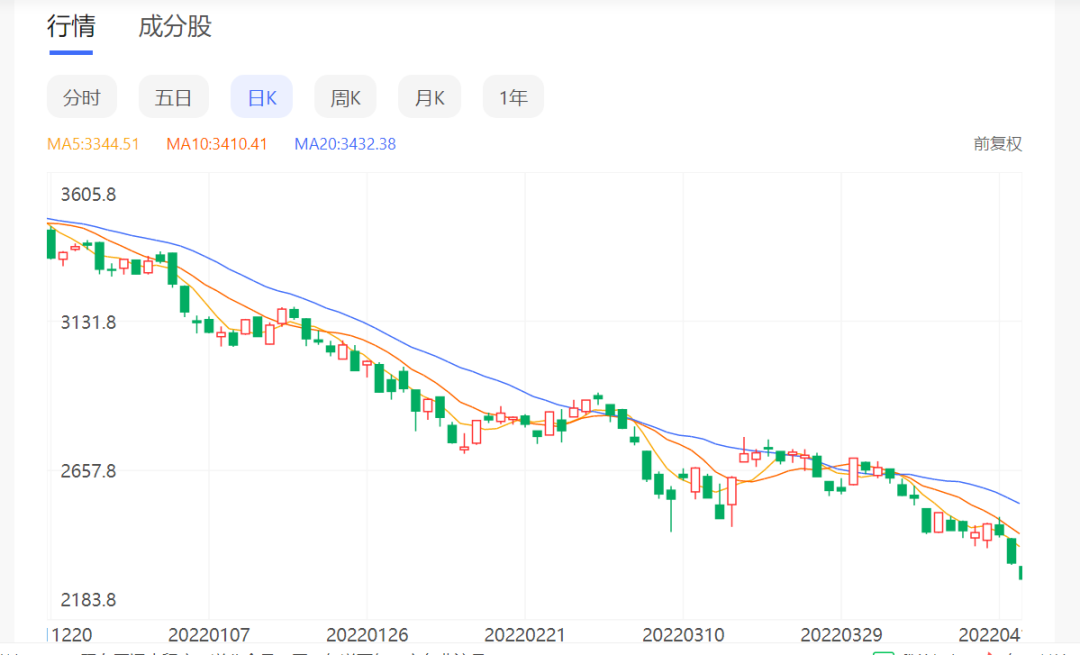Viewport: 1080px width, 655px height.
Task: Click the 20220107 date axis label
Action: click(x=209, y=634)
